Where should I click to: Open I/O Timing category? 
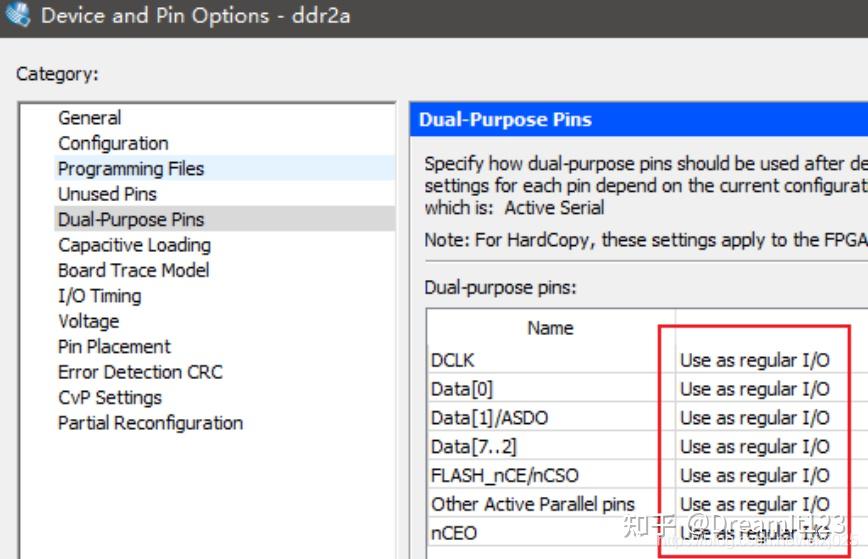[x=99, y=296]
